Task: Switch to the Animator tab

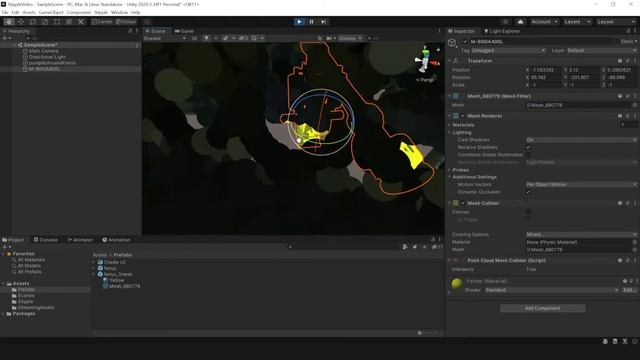Action: [x=80, y=240]
